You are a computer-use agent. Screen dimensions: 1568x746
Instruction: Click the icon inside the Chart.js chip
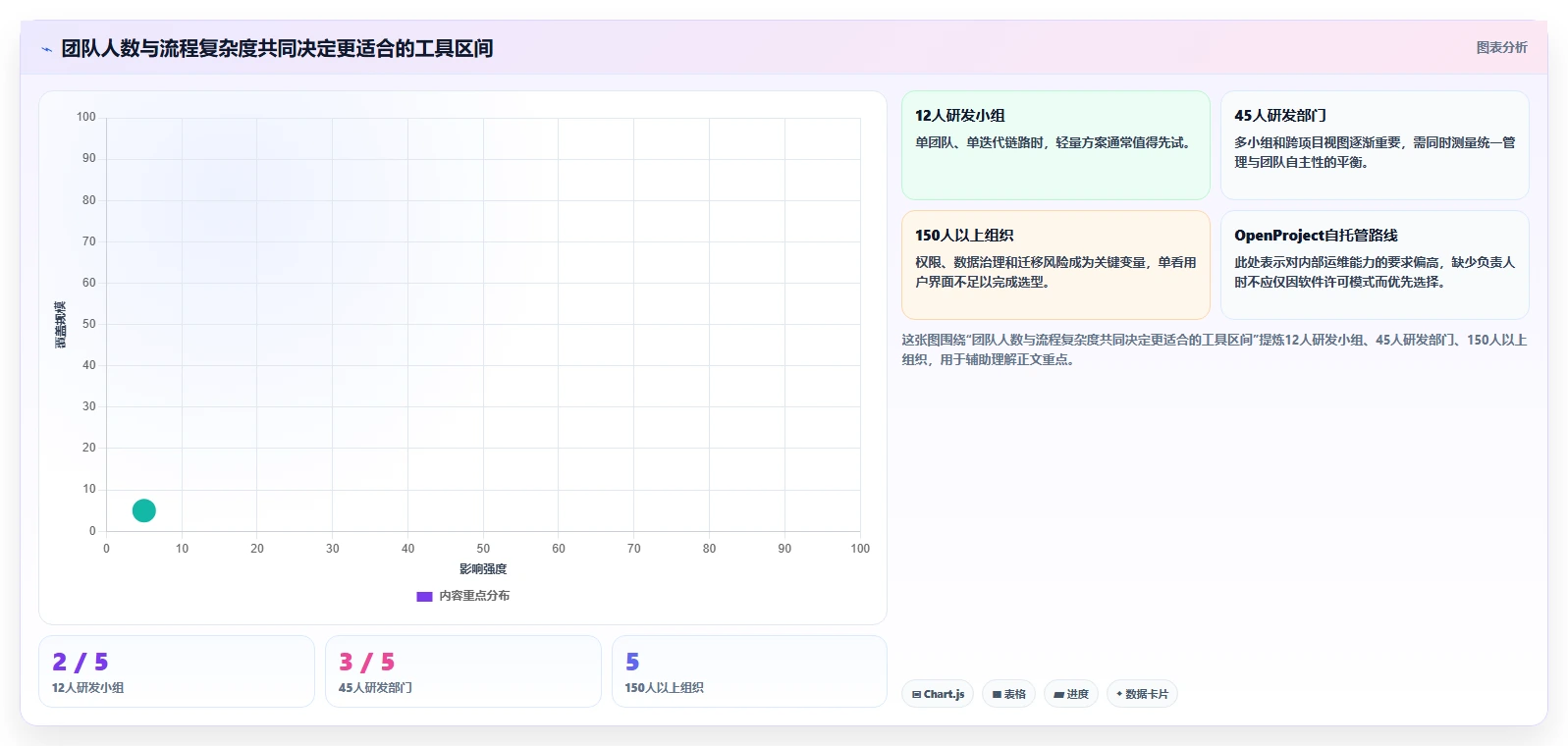(x=916, y=694)
